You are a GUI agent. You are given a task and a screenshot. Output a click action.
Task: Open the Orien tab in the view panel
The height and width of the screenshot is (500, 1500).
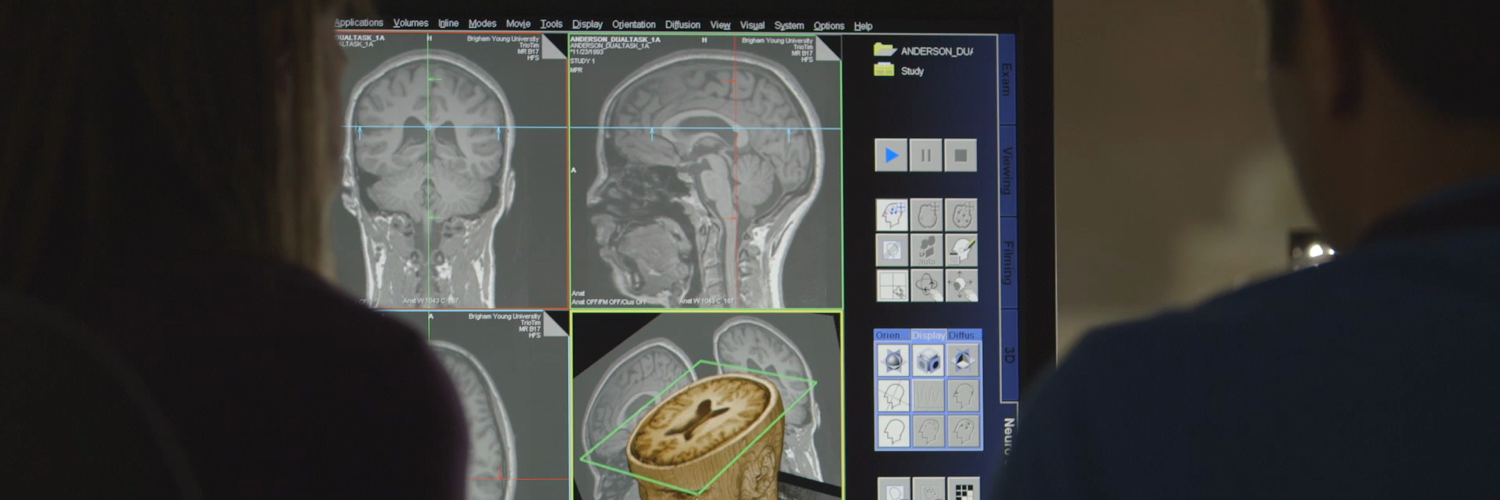click(x=891, y=335)
